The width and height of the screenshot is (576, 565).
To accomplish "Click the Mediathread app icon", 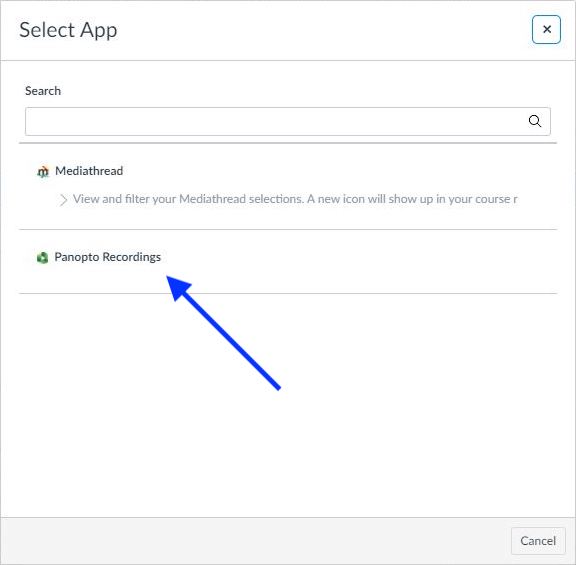I will point(43,172).
